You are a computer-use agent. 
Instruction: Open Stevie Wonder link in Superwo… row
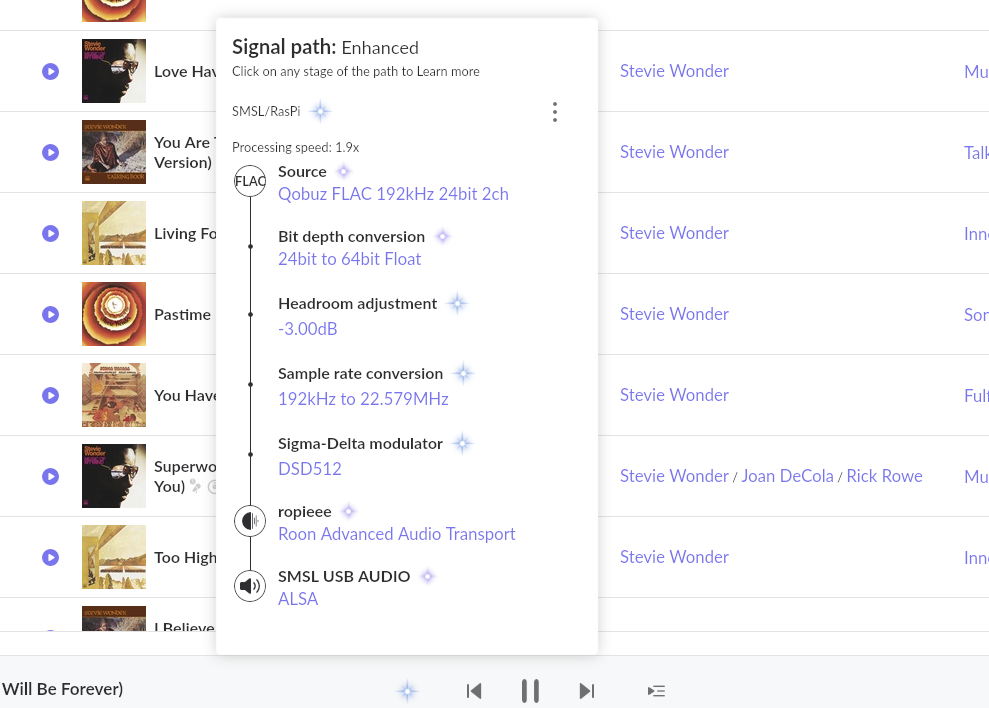(x=674, y=476)
